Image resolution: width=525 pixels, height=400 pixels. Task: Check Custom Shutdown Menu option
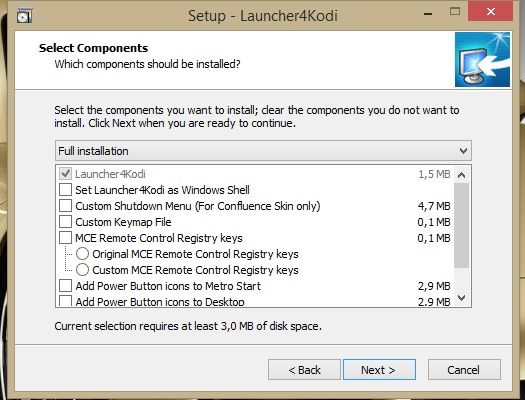pos(65,206)
